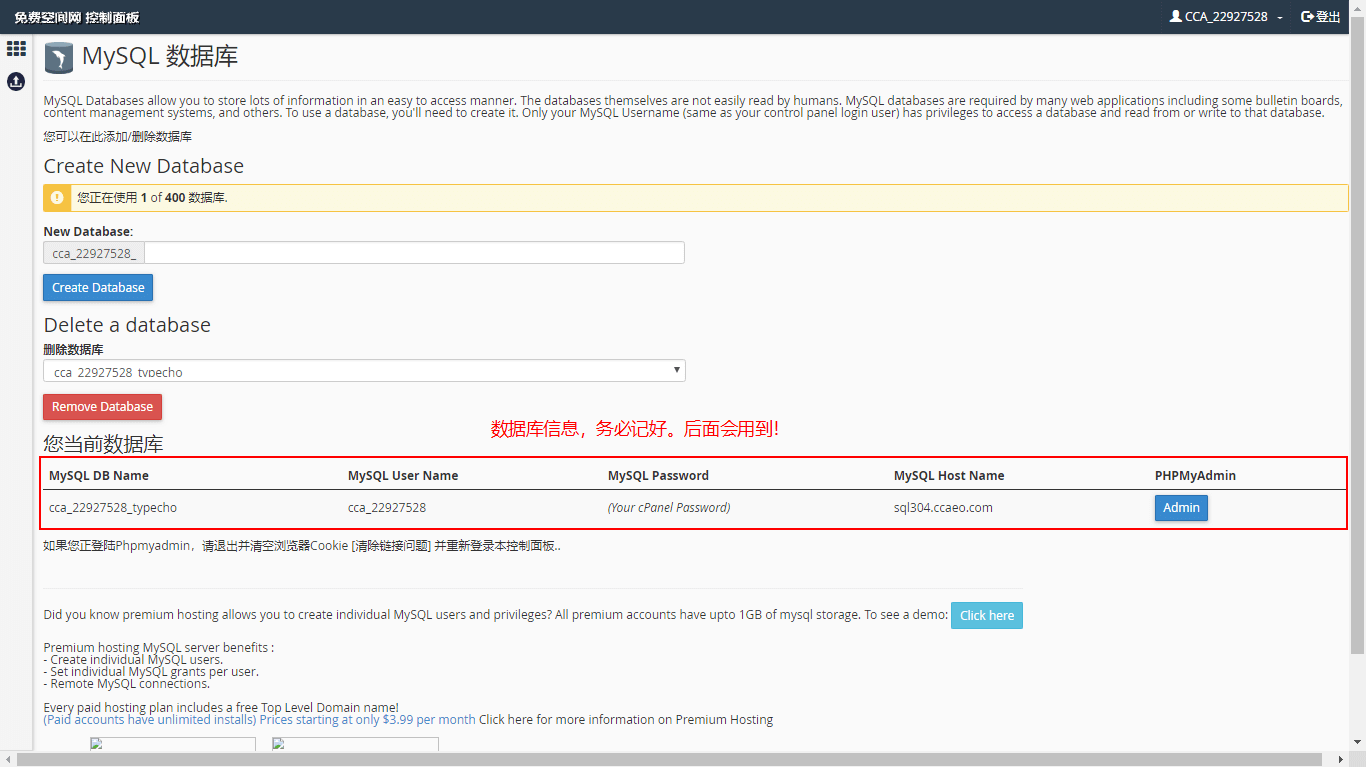Open the 清除链接问题 cookie link
The height and width of the screenshot is (767, 1366).
[x=391, y=546]
